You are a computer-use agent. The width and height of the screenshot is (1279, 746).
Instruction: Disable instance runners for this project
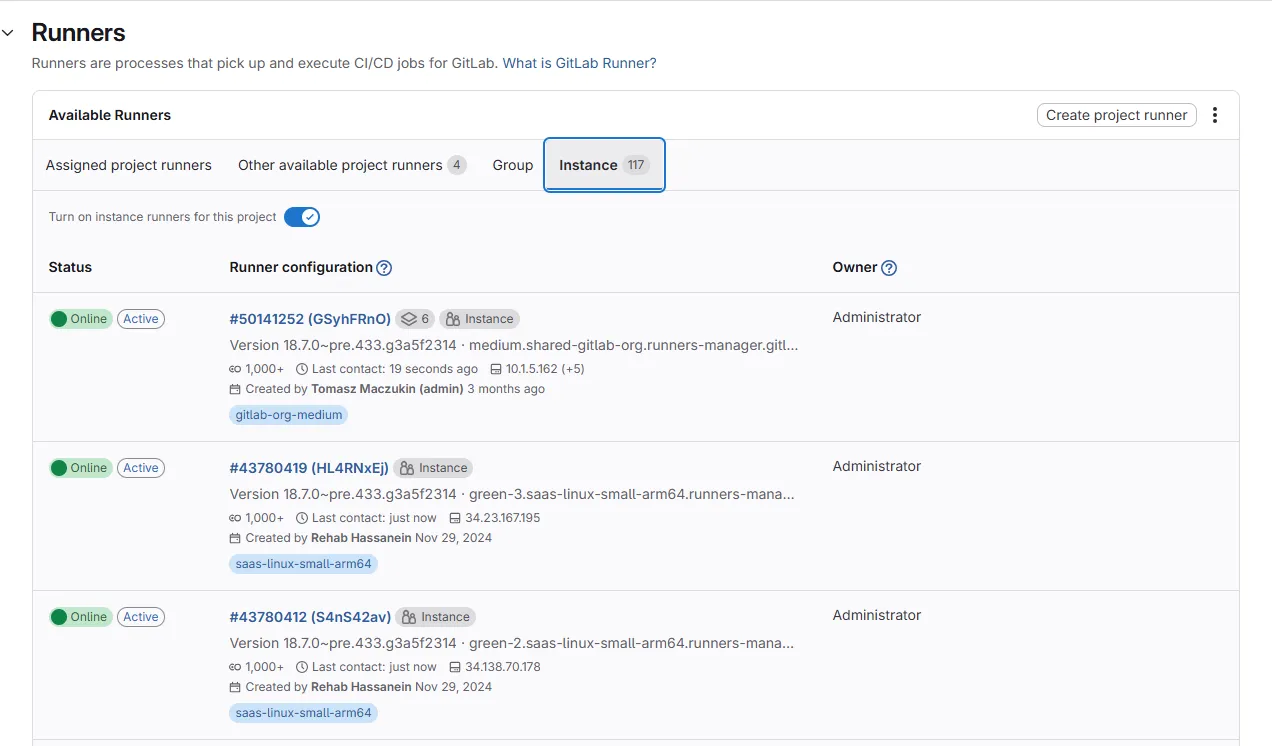click(301, 217)
